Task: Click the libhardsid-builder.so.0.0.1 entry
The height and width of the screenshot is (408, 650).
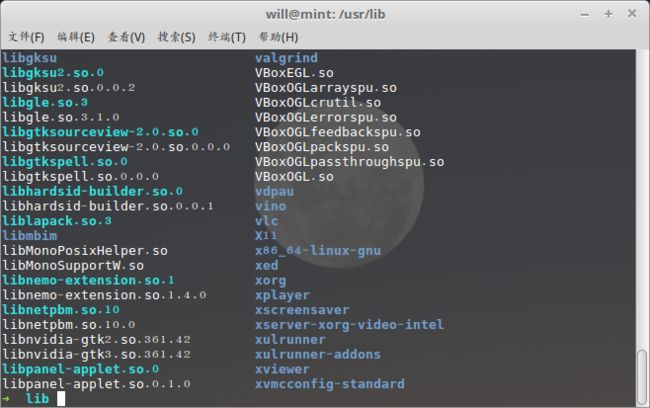Action: pos(108,206)
